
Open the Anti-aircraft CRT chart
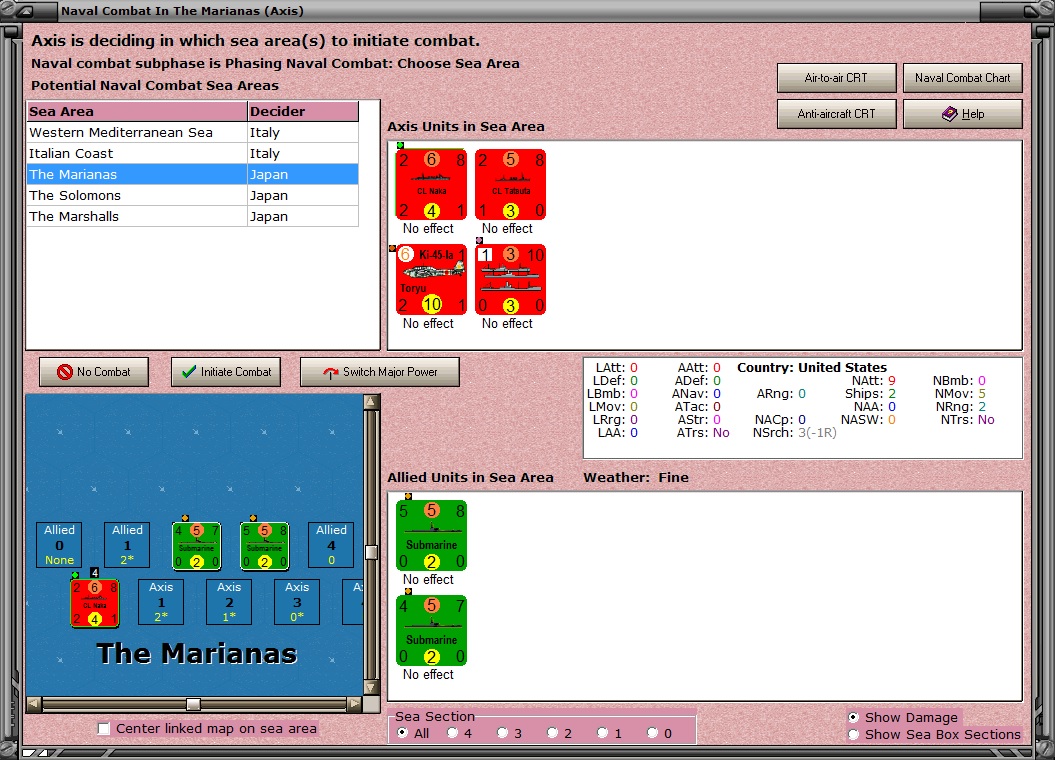(x=836, y=114)
